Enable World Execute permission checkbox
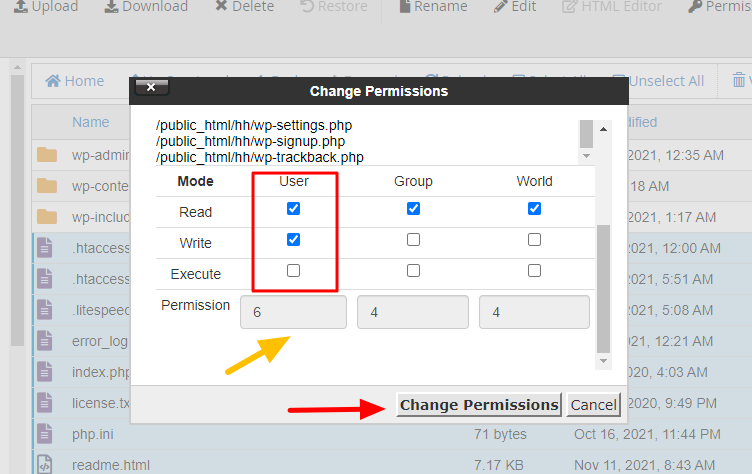The width and height of the screenshot is (752, 474). click(x=534, y=271)
